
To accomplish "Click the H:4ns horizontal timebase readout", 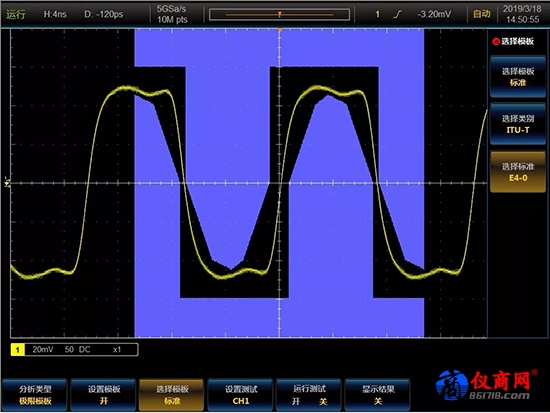I will (x=55, y=14).
